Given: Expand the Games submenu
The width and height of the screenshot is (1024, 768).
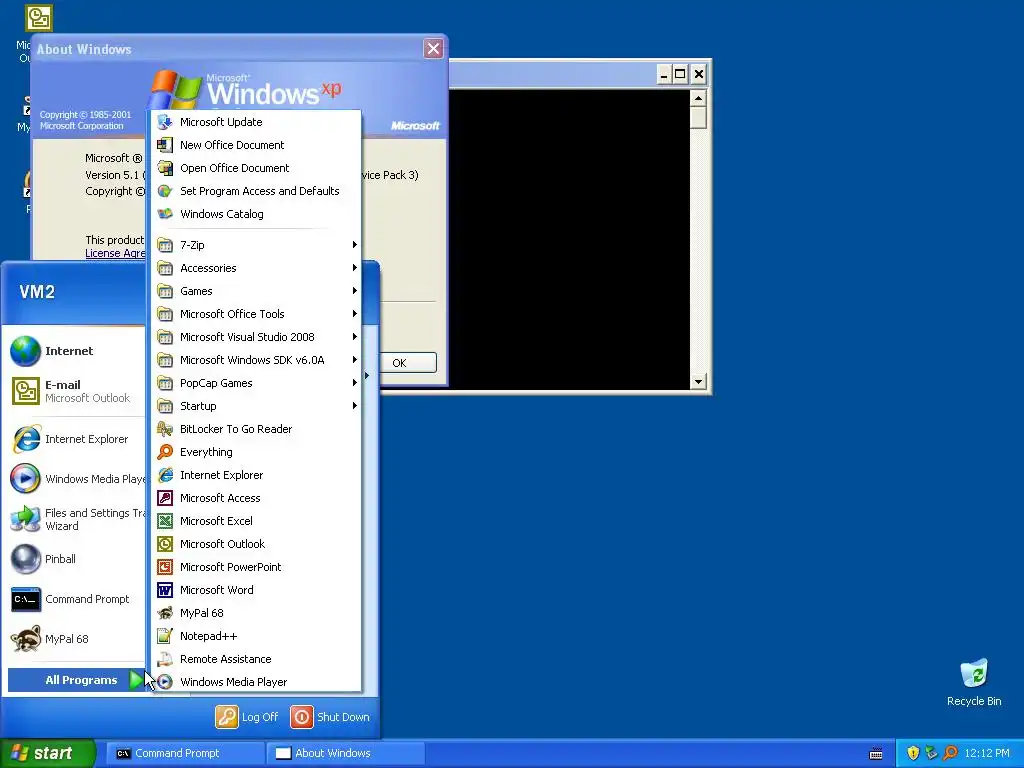Looking at the screenshot, I should tap(257, 291).
